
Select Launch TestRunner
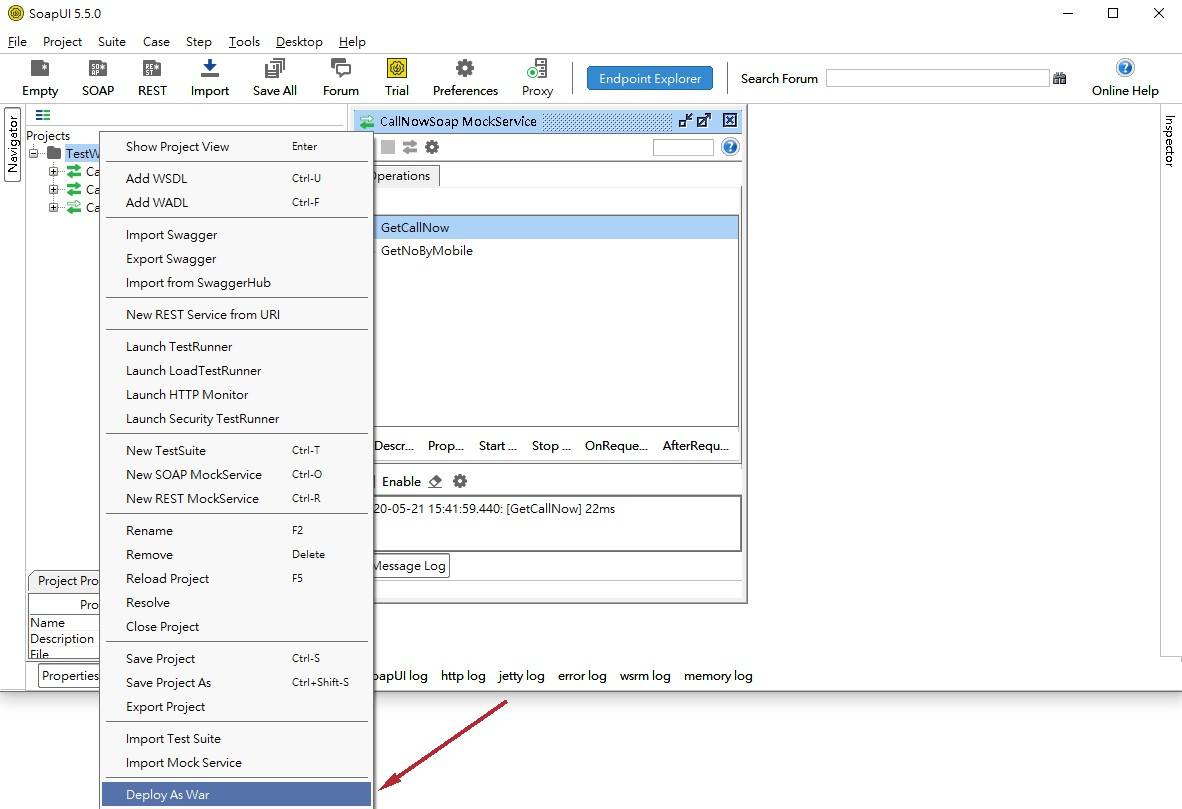237,347
